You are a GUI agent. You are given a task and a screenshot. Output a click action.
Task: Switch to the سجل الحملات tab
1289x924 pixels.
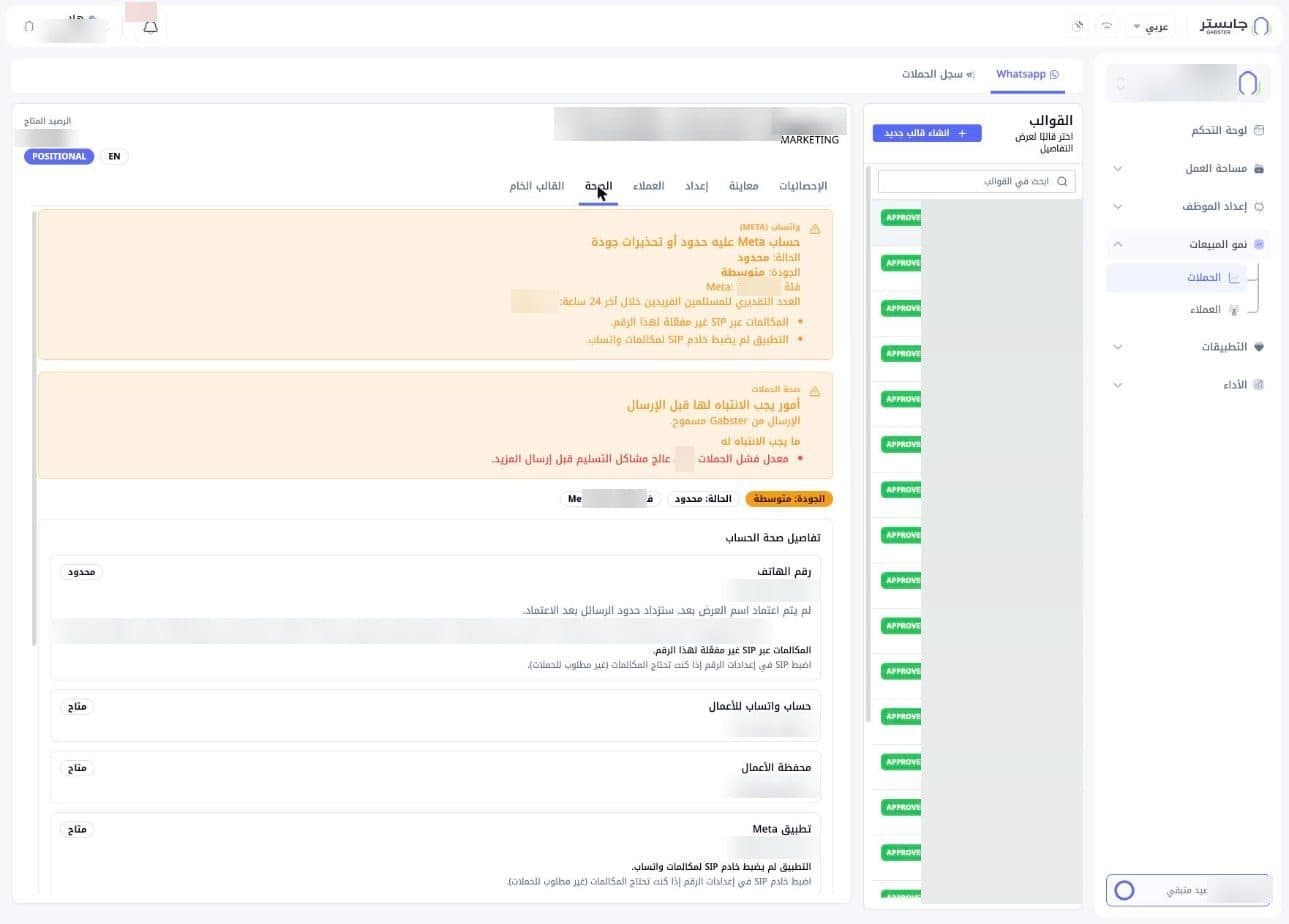pos(938,75)
